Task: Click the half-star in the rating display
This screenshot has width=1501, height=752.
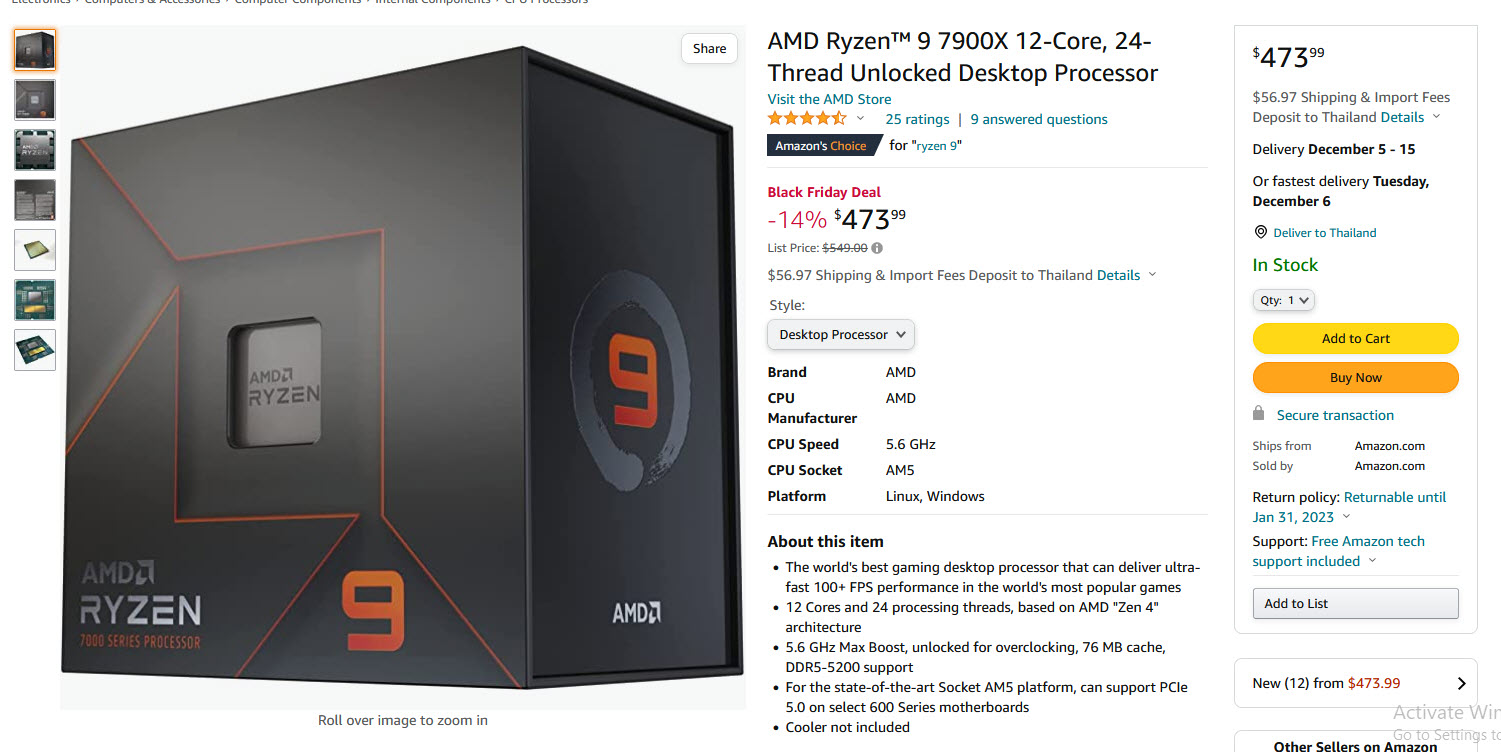Action: click(839, 118)
